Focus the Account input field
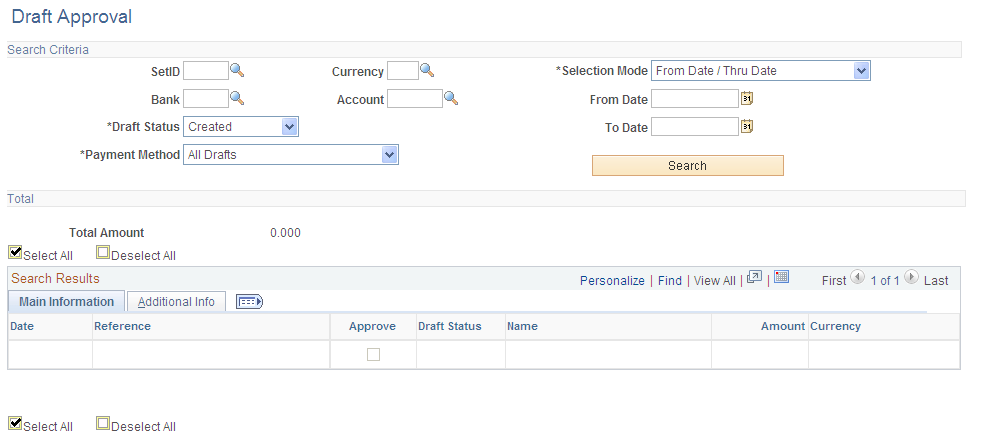This screenshot has height=439, width=986. pyautogui.click(x=414, y=99)
